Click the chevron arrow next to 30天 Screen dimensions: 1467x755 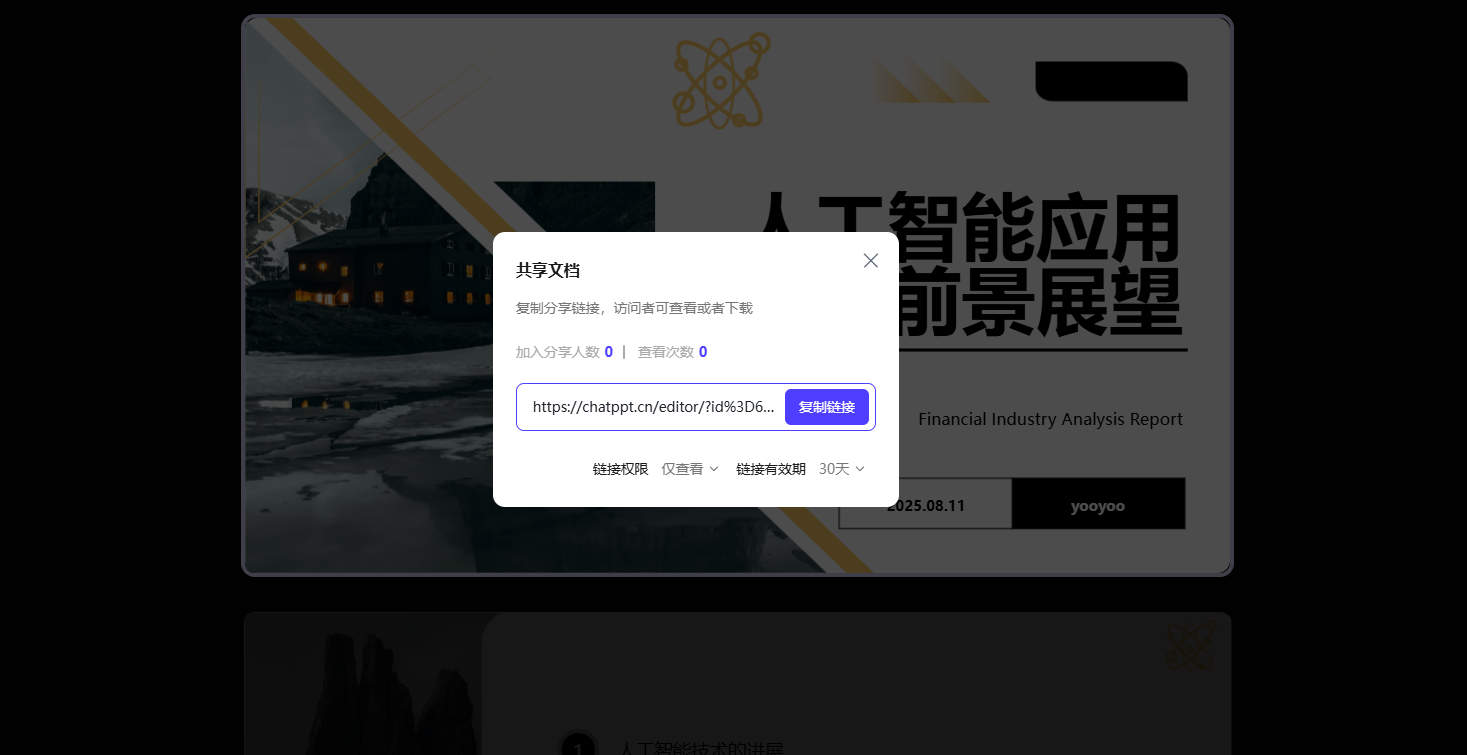860,469
